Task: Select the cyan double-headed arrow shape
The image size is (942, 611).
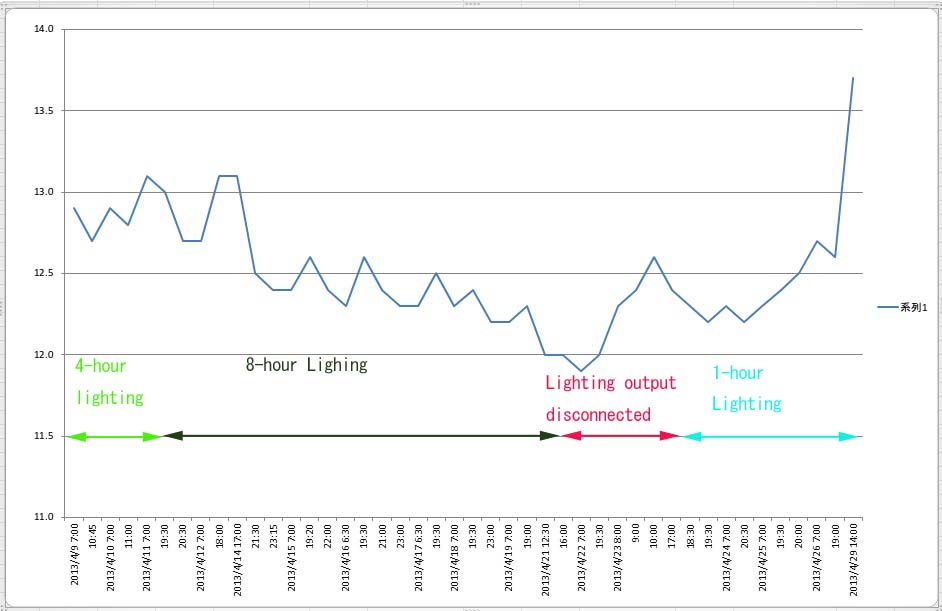Action: 770,437
